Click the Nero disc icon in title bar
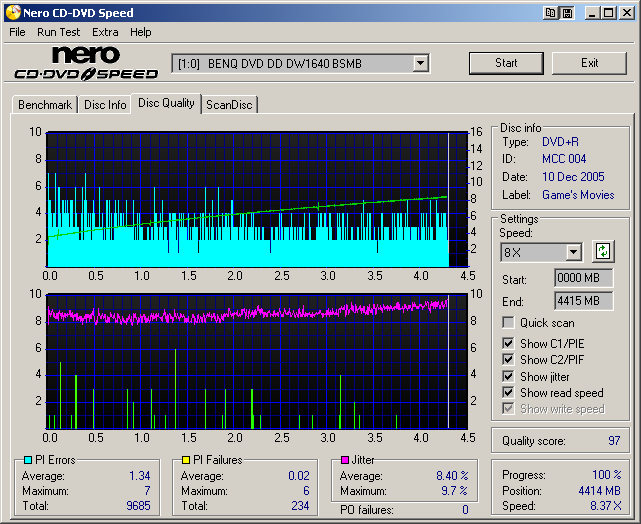Viewport: 641px width, 524px height. coord(11,12)
